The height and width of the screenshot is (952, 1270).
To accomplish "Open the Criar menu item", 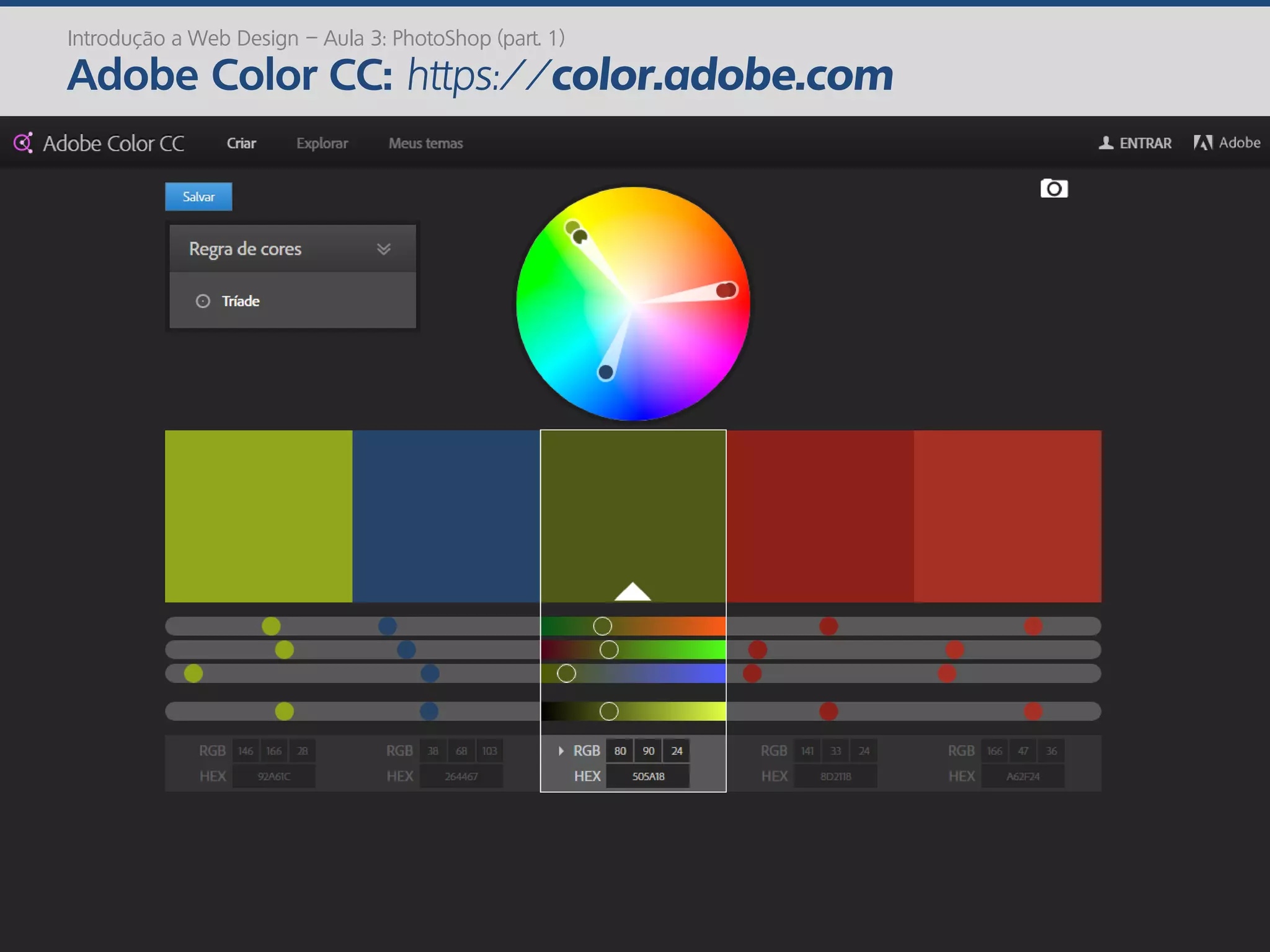I will [x=241, y=143].
